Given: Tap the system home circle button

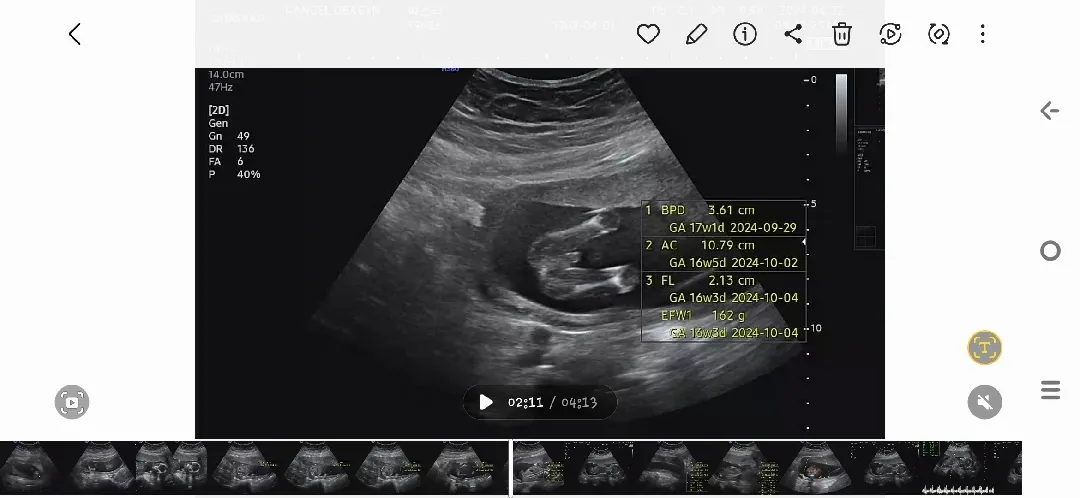Looking at the screenshot, I should pyautogui.click(x=1050, y=251).
